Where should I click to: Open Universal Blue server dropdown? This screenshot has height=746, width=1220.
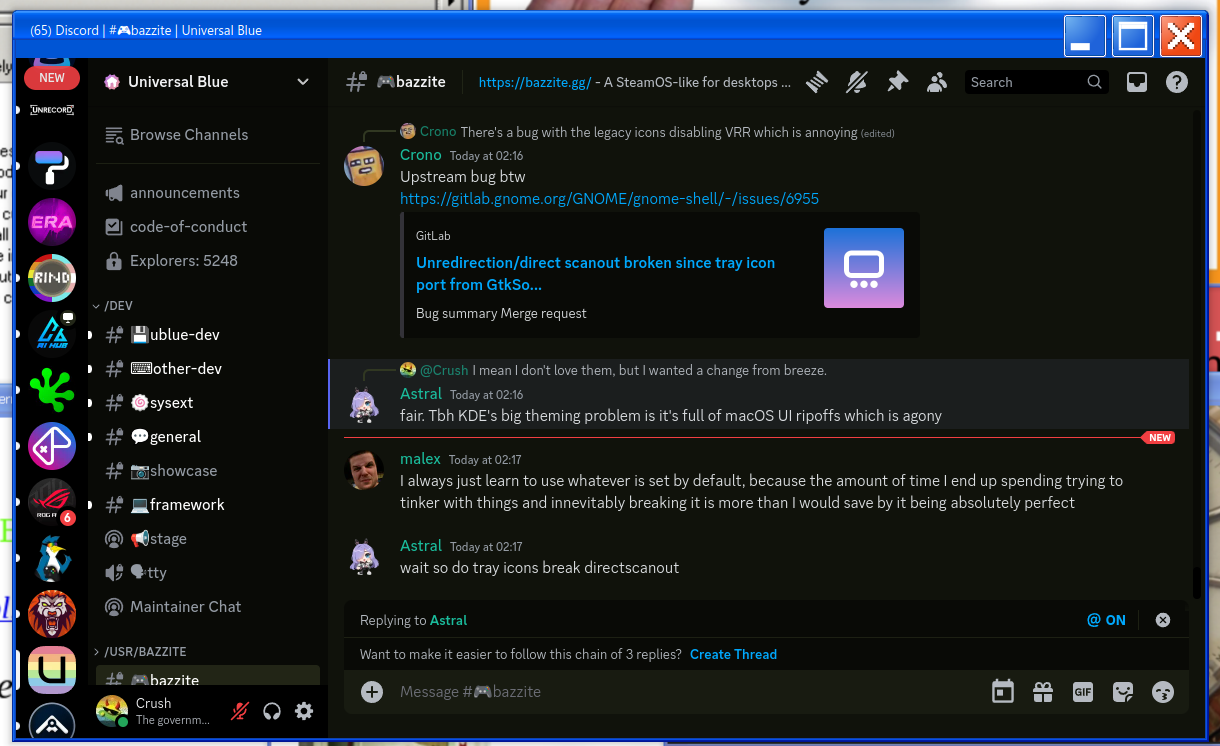pos(303,82)
